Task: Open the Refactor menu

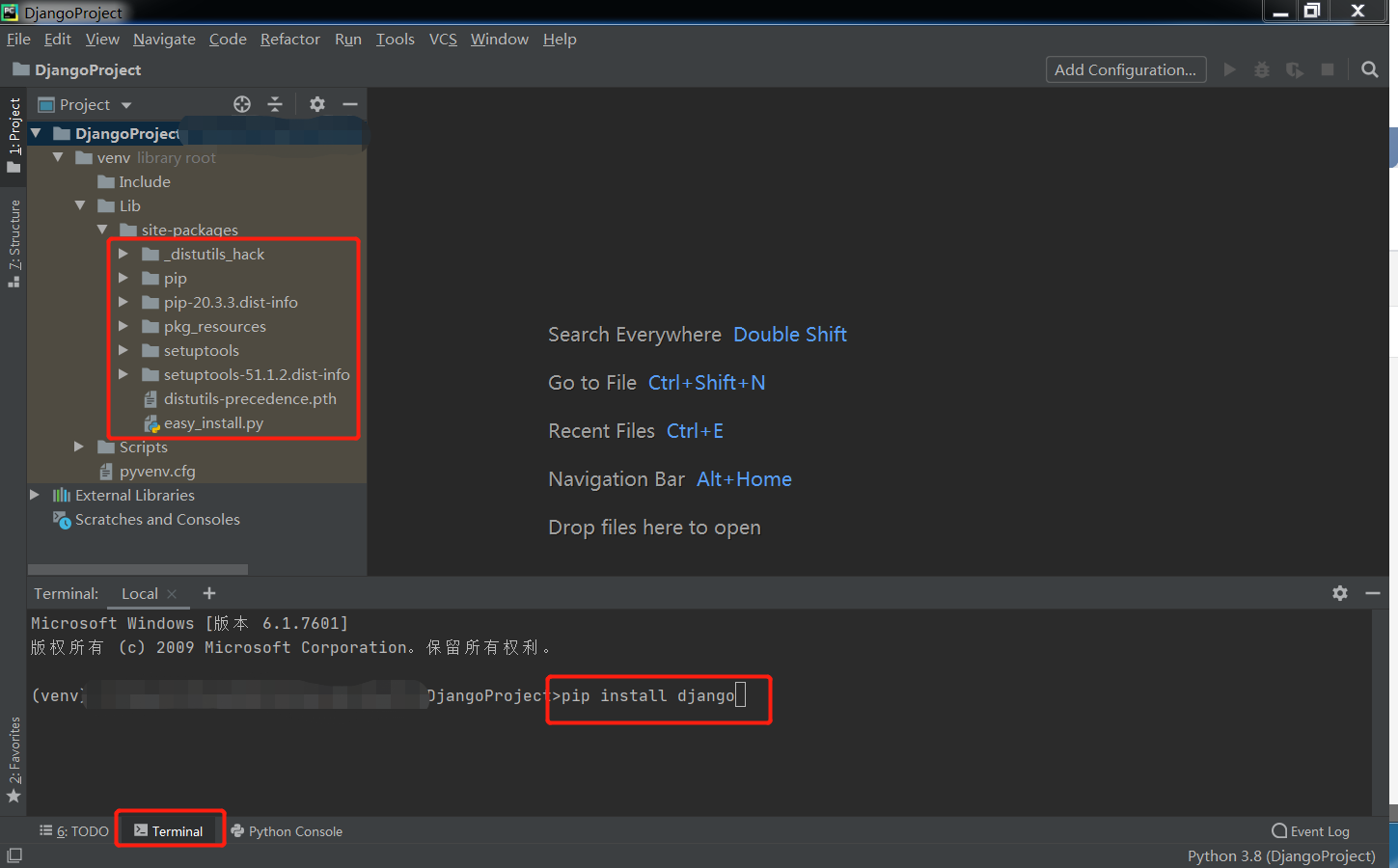Action: pos(289,39)
